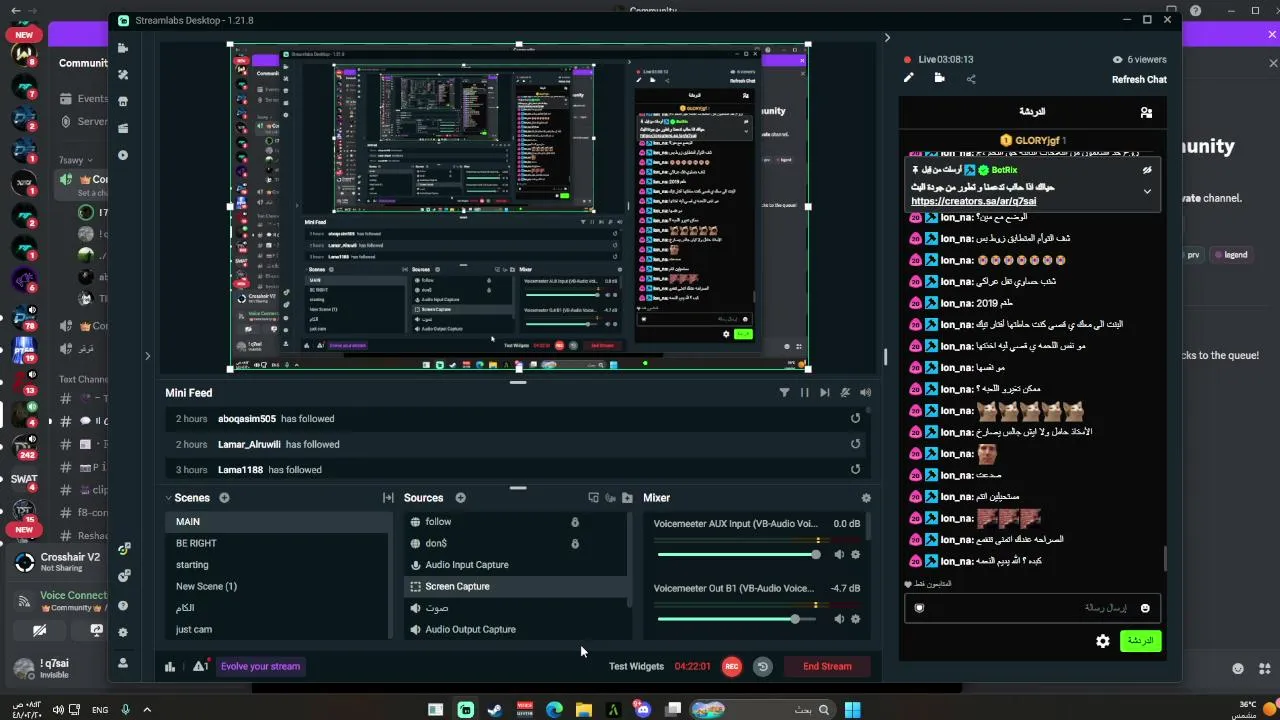Toggle the REC recording button
The height and width of the screenshot is (720, 1280).
(x=732, y=666)
